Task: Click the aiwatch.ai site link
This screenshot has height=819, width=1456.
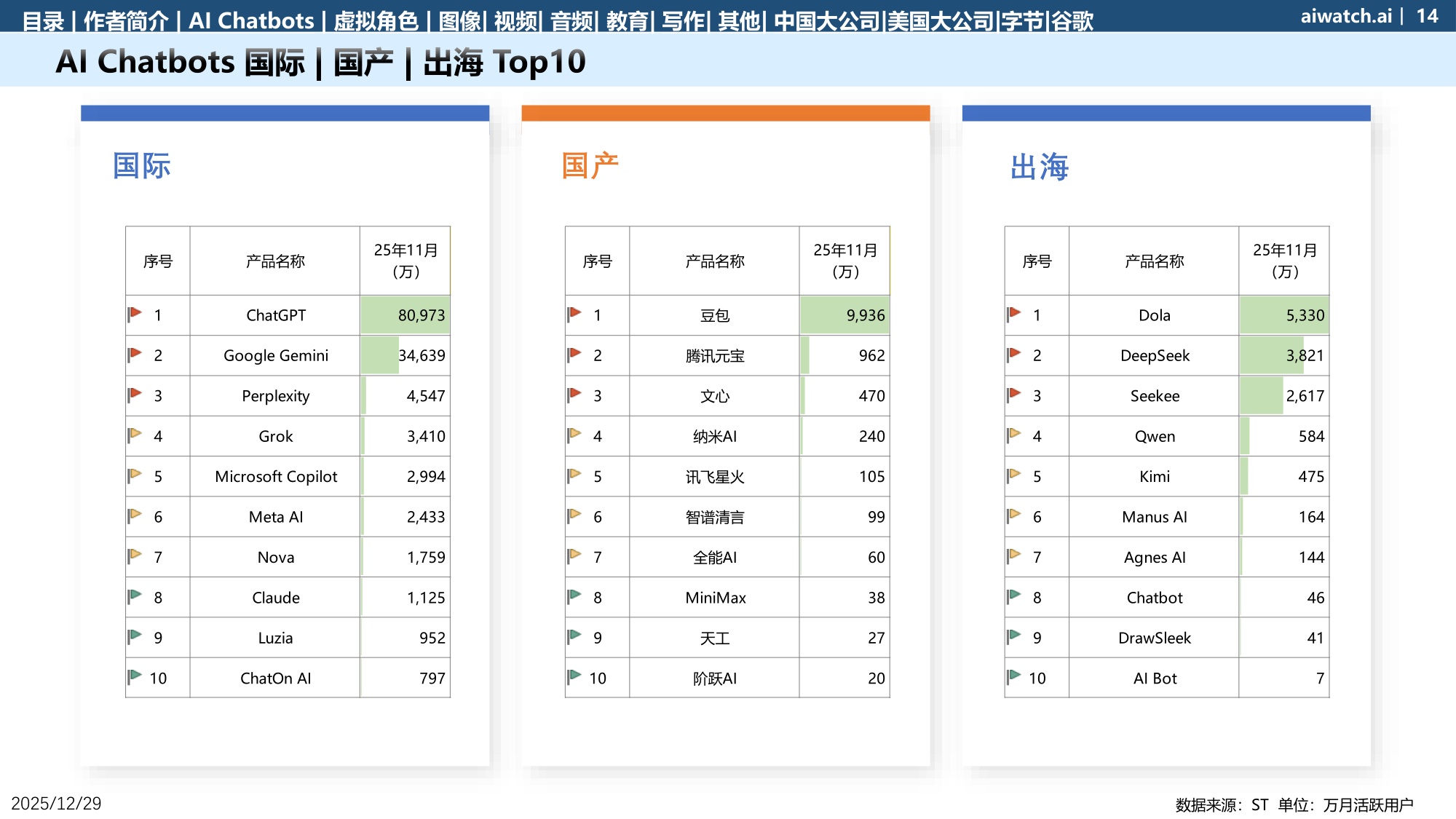Action: (1346, 16)
